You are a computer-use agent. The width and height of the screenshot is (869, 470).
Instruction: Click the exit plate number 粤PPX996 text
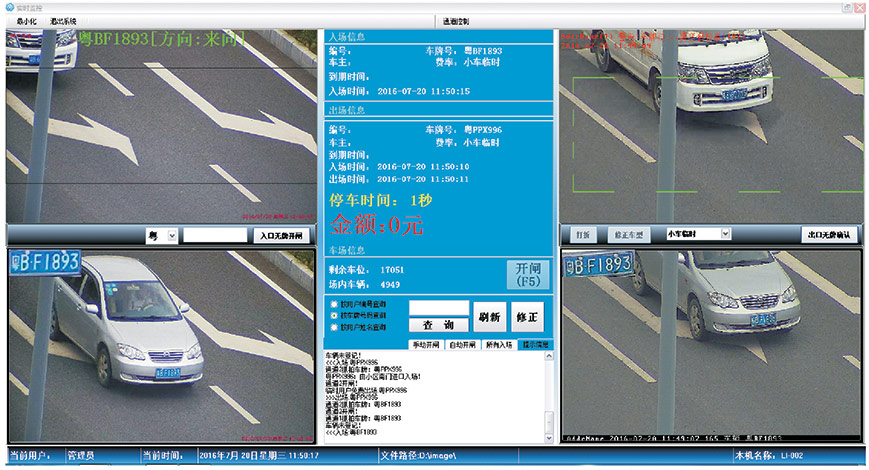tap(483, 130)
